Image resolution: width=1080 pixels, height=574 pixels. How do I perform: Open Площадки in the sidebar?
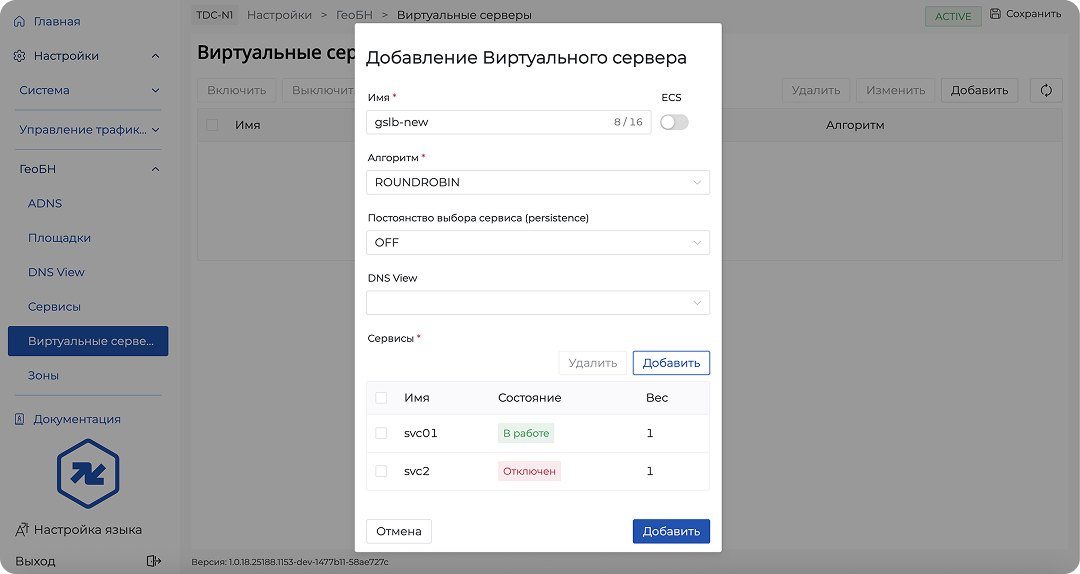coord(59,238)
